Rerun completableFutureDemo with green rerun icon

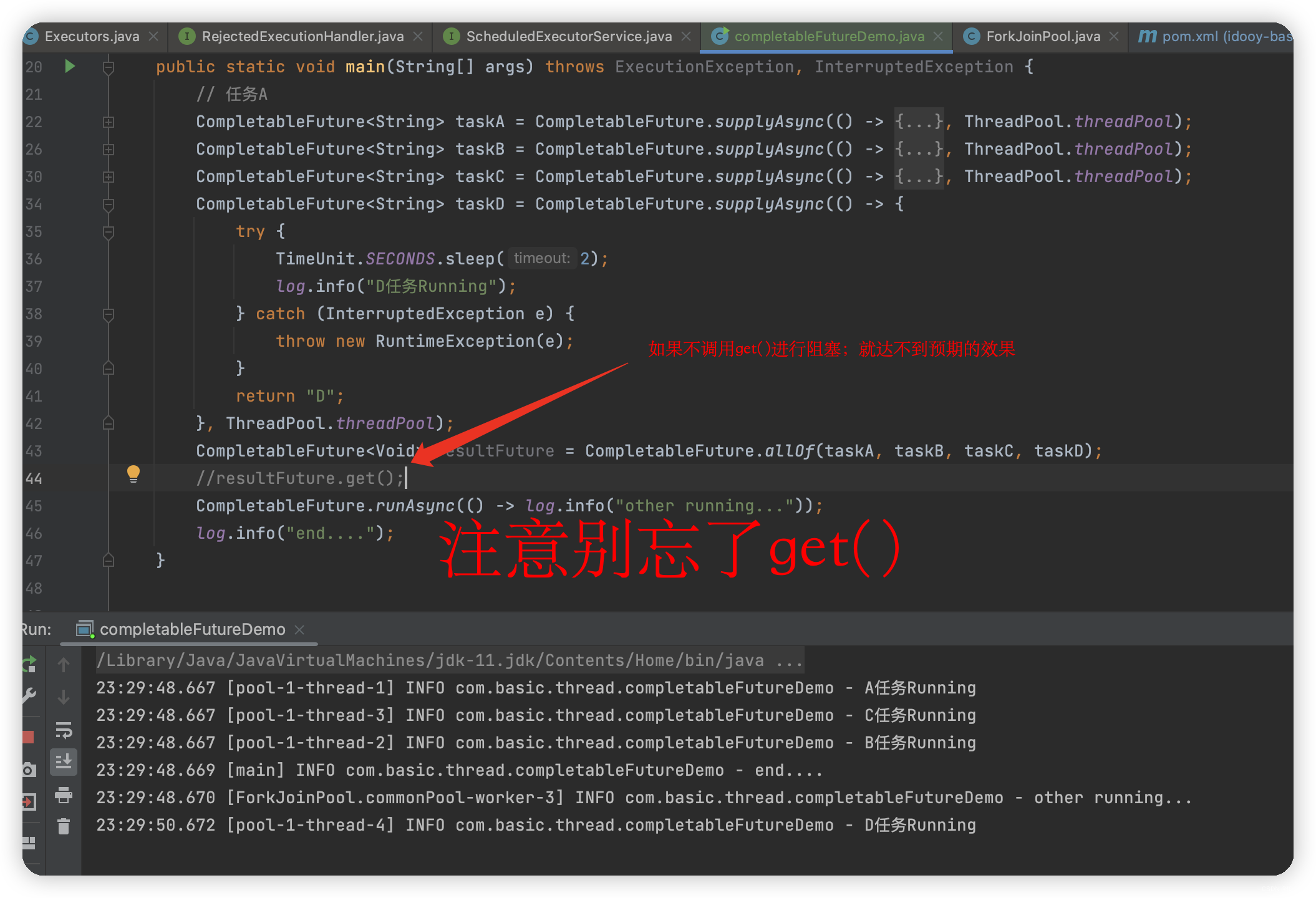pos(29,664)
